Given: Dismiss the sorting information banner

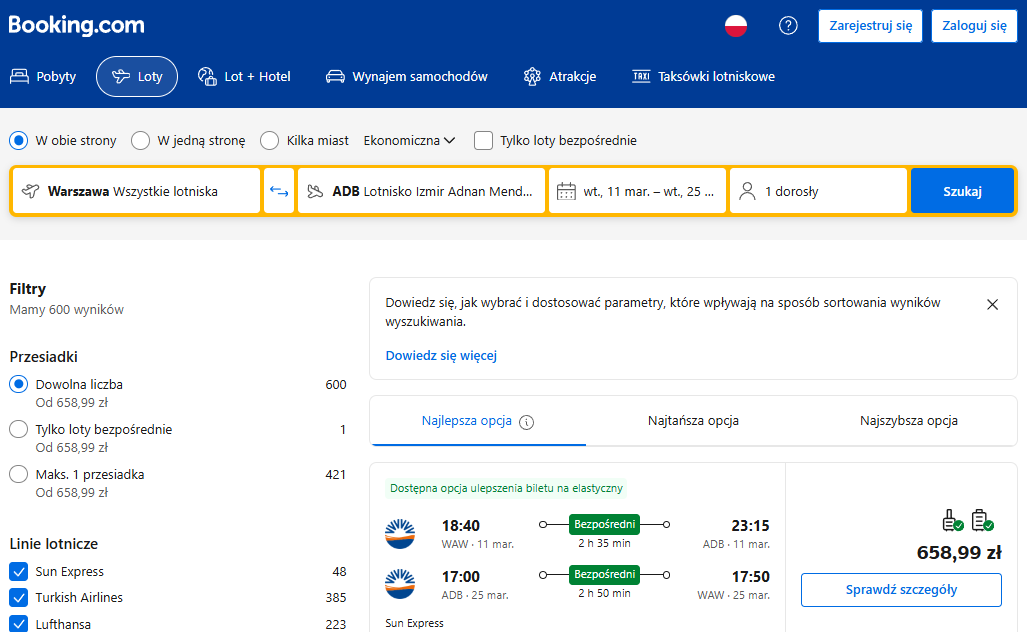Looking at the screenshot, I should pos(992,305).
